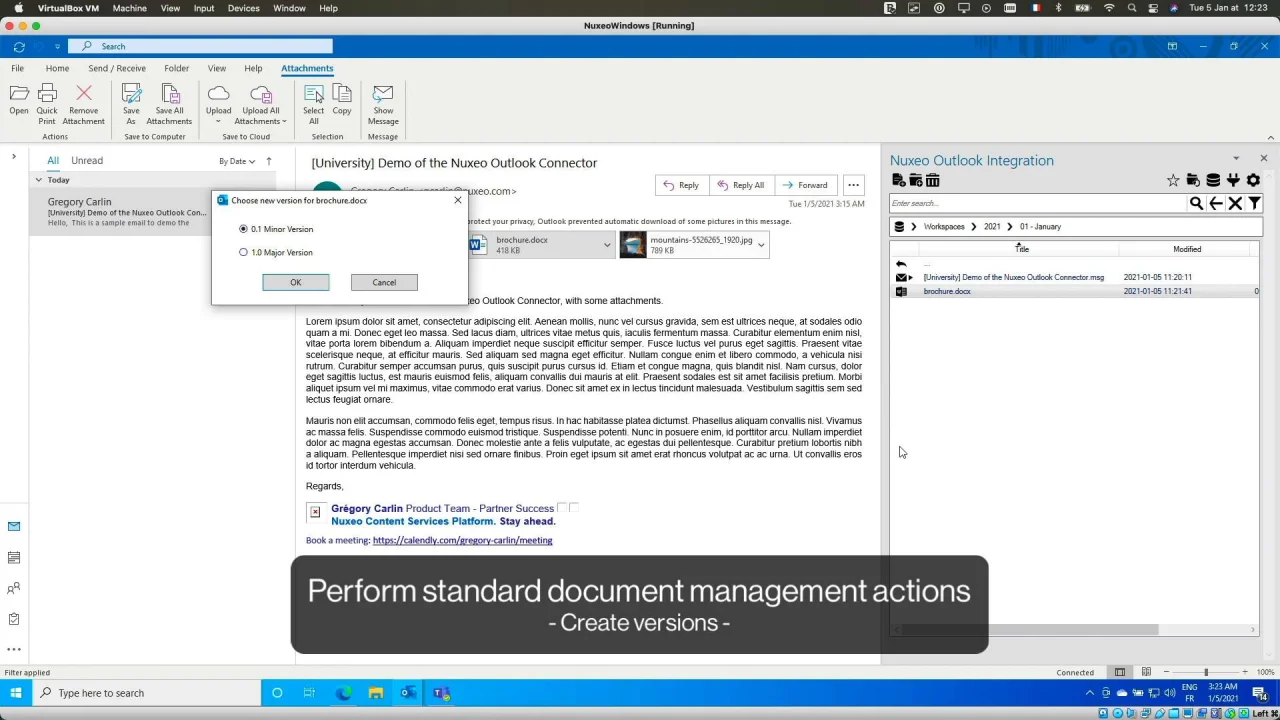The height and width of the screenshot is (720, 1280).
Task: Switch to the Home ribbon tab
Action: coord(57,68)
